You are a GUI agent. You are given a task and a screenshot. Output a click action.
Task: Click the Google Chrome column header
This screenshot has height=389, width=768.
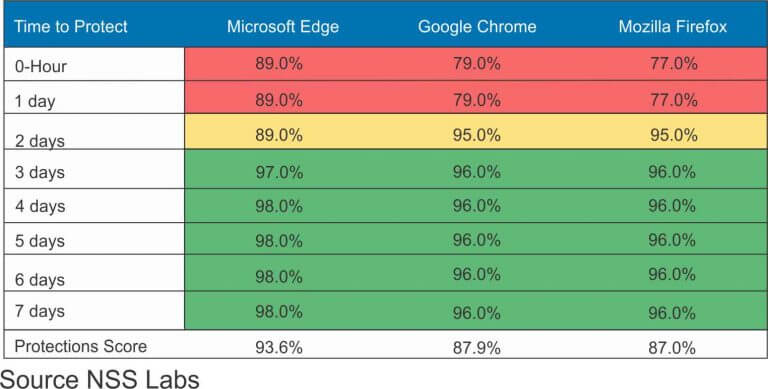477,26
